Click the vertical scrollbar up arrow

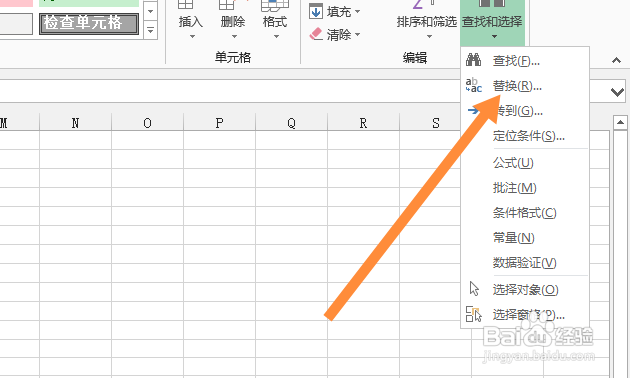click(620, 123)
